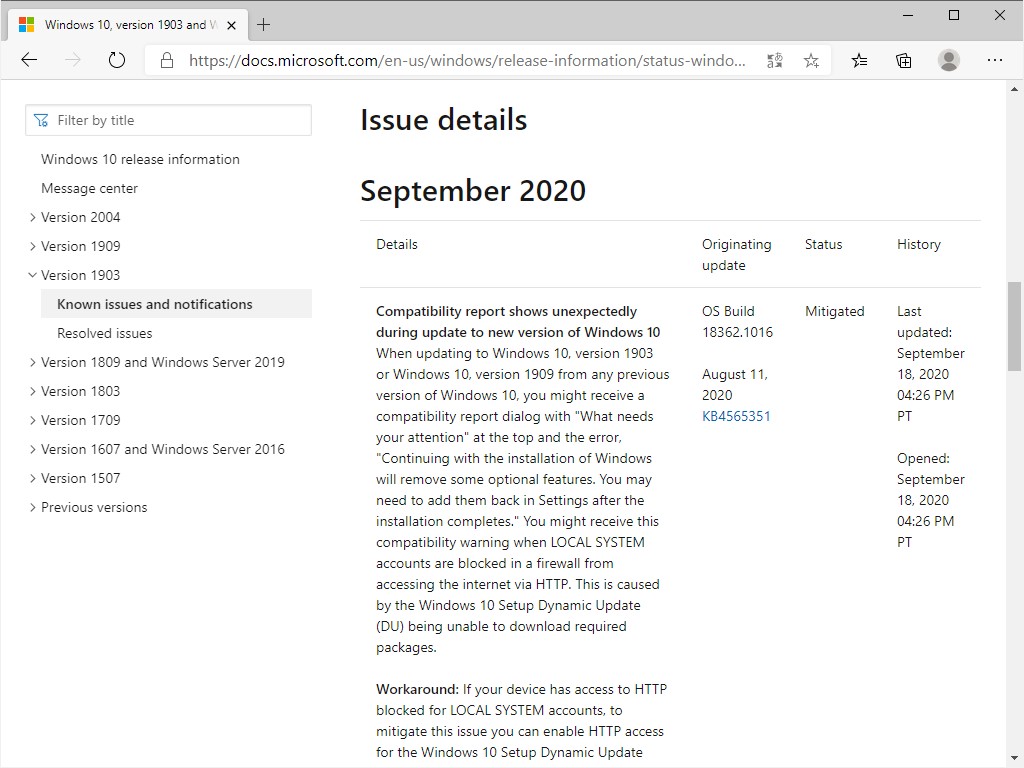This screenshot has height=768, width=1024.
Task: Reload the page with the refresh icon
Action: [117, 60]
